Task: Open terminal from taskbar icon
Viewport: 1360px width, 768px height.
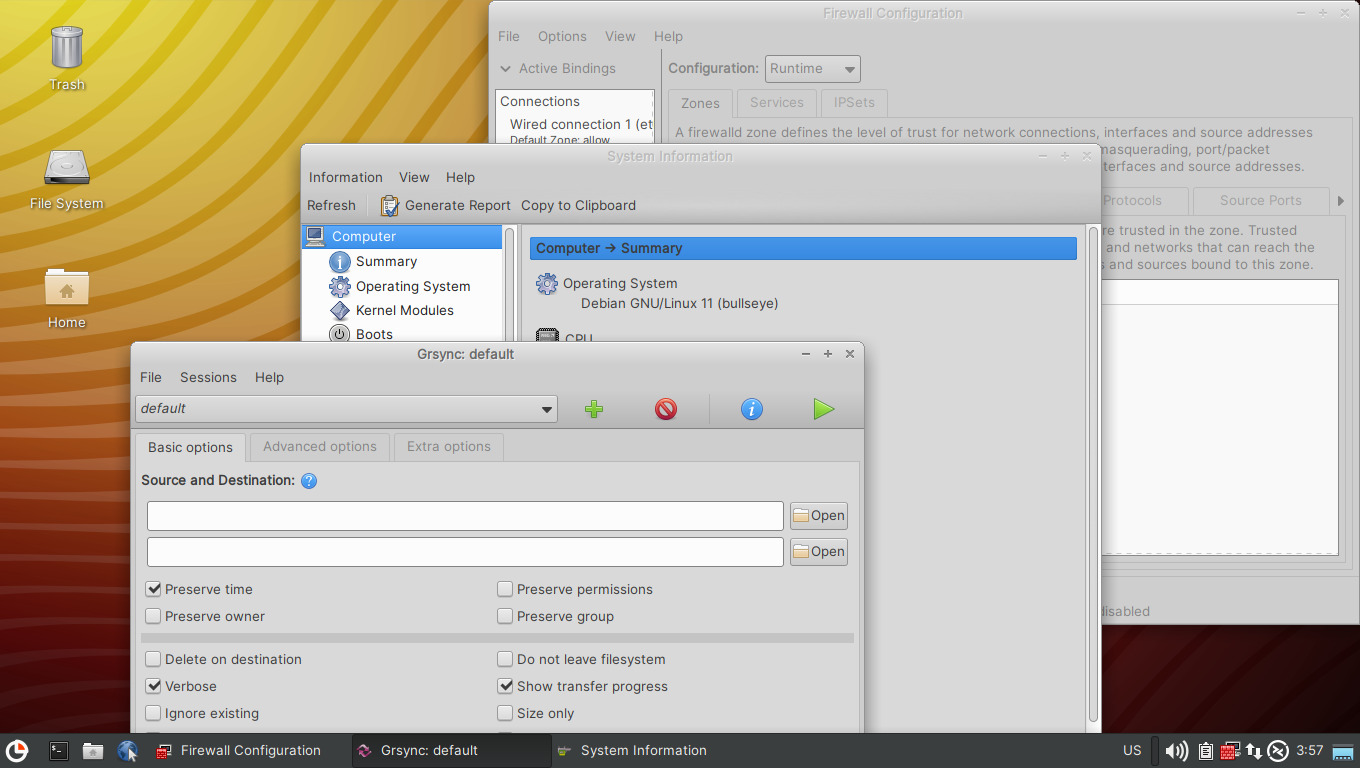Action: click(x=59, y=751)
